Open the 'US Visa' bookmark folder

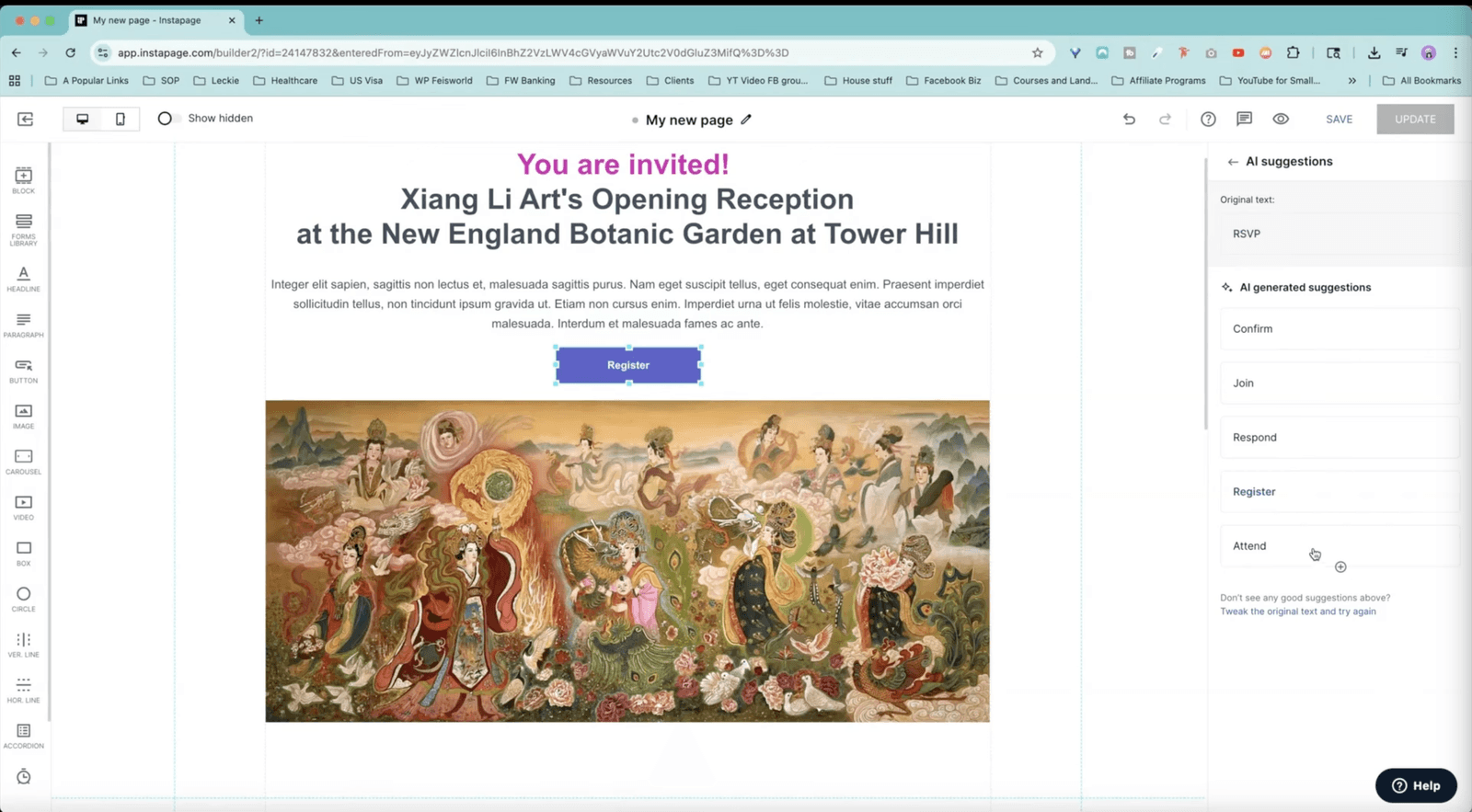coord(357,81)
